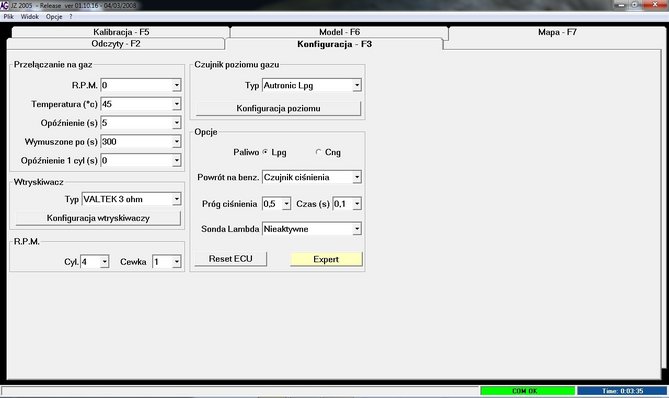Select Konfiguracja - F3 tab
The height and width of the screenshot is (398, 669).
334,44
